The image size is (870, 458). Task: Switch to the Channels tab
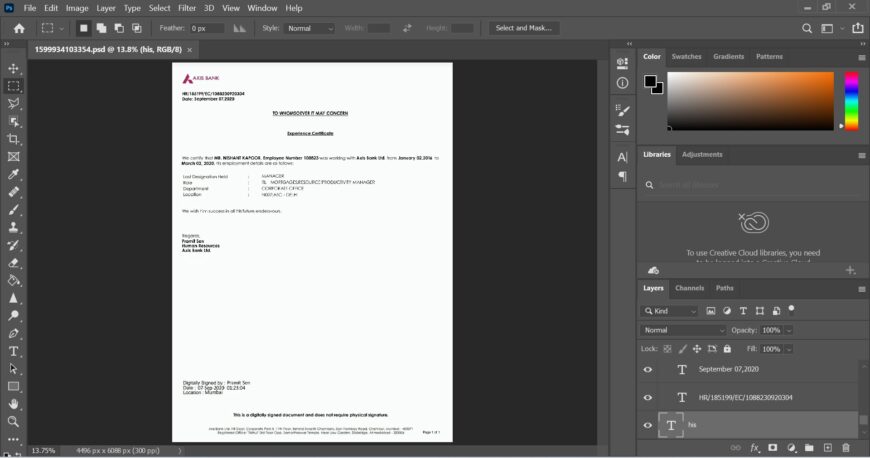689,288
